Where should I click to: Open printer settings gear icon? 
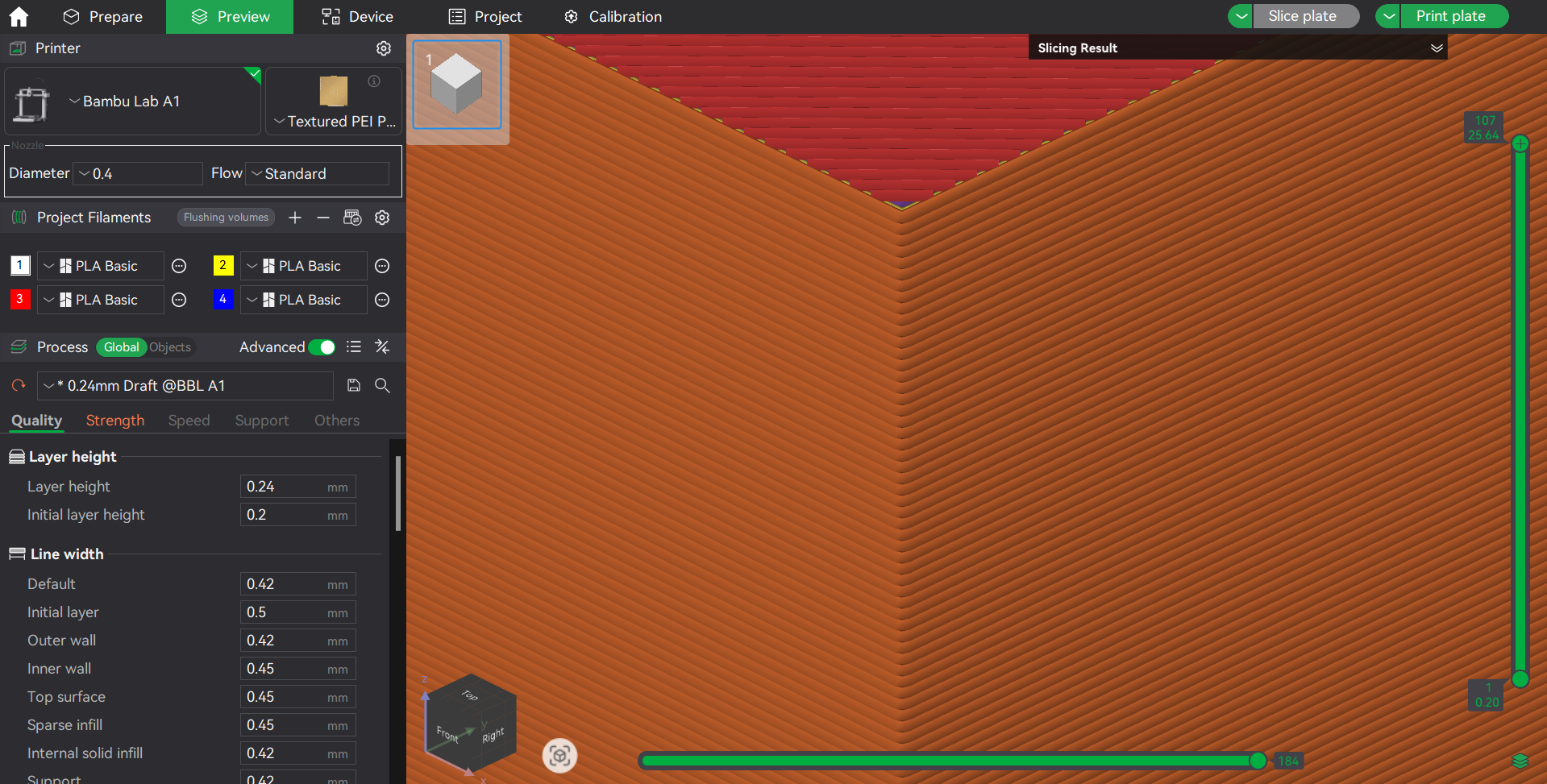coord(384,48)
